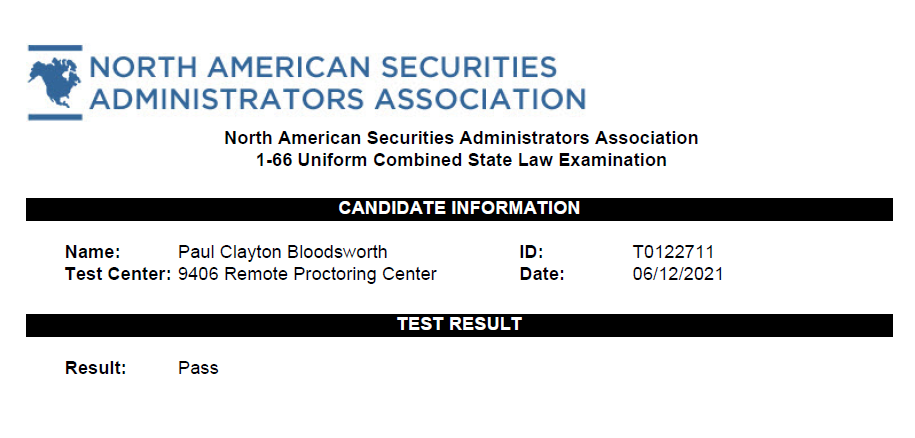Click the Result label
Image resolution: width=915 pixels, height=438 pixels.
pyautogui.click(x=96, y=369)
